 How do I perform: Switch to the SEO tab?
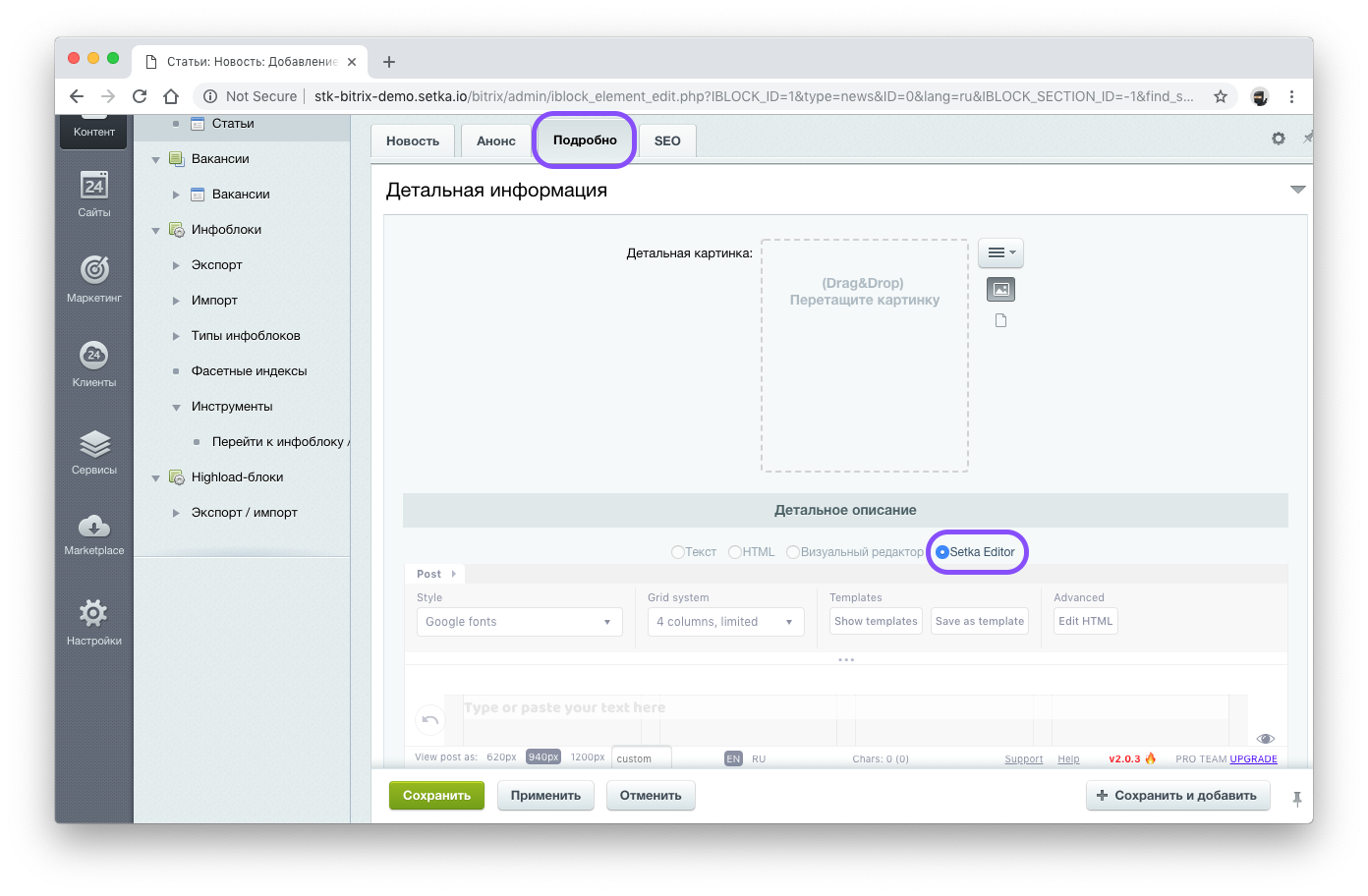pos(667,140)
